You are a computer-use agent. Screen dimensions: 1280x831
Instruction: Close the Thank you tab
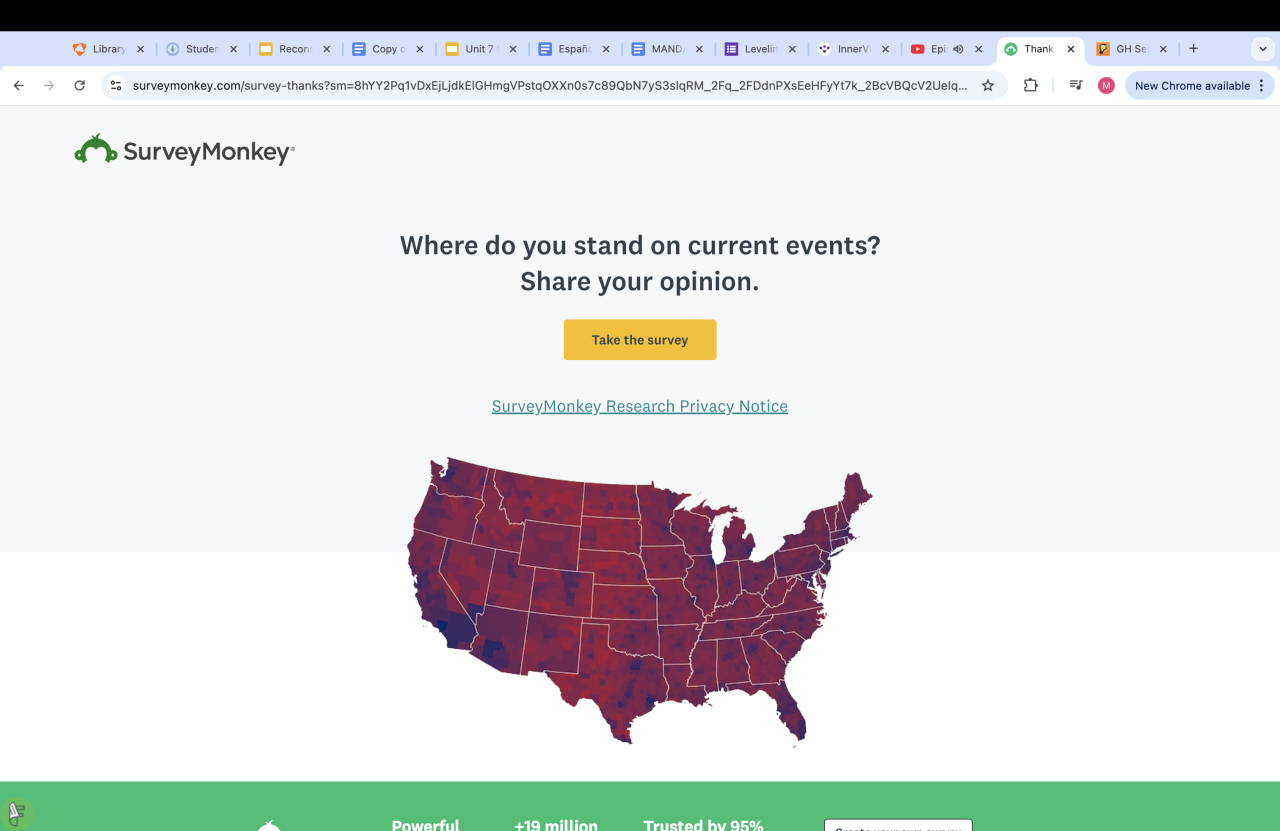tap(1071, 49)
